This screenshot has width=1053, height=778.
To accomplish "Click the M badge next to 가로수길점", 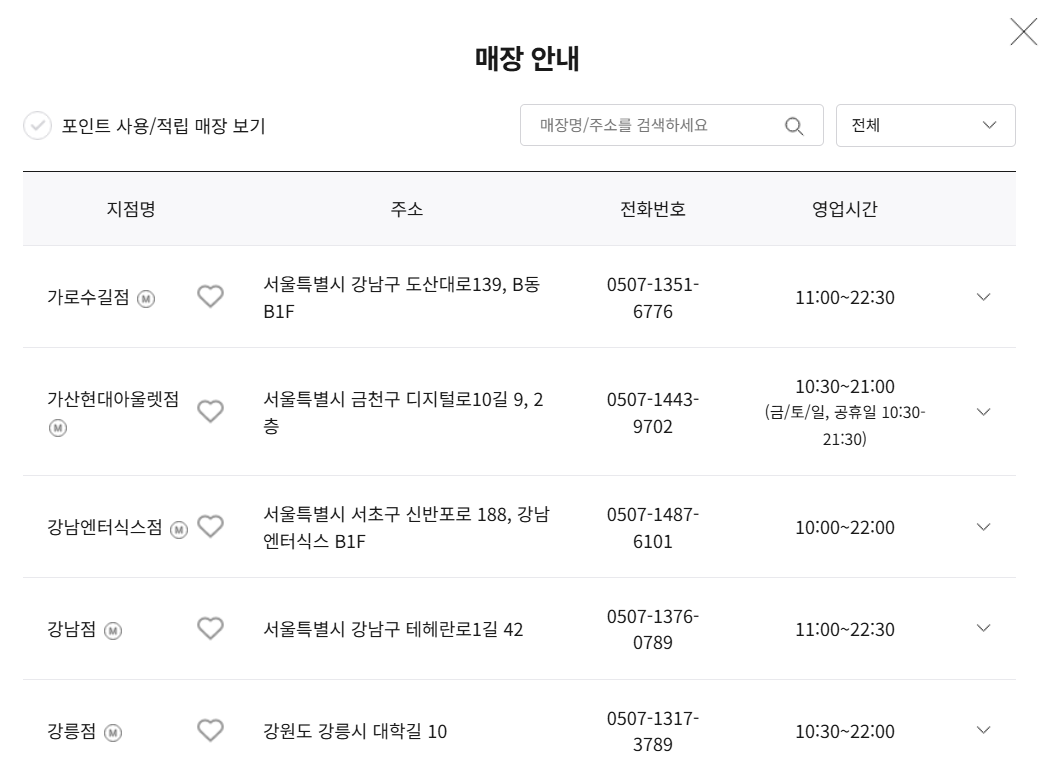I will click(x=146, y=298).
